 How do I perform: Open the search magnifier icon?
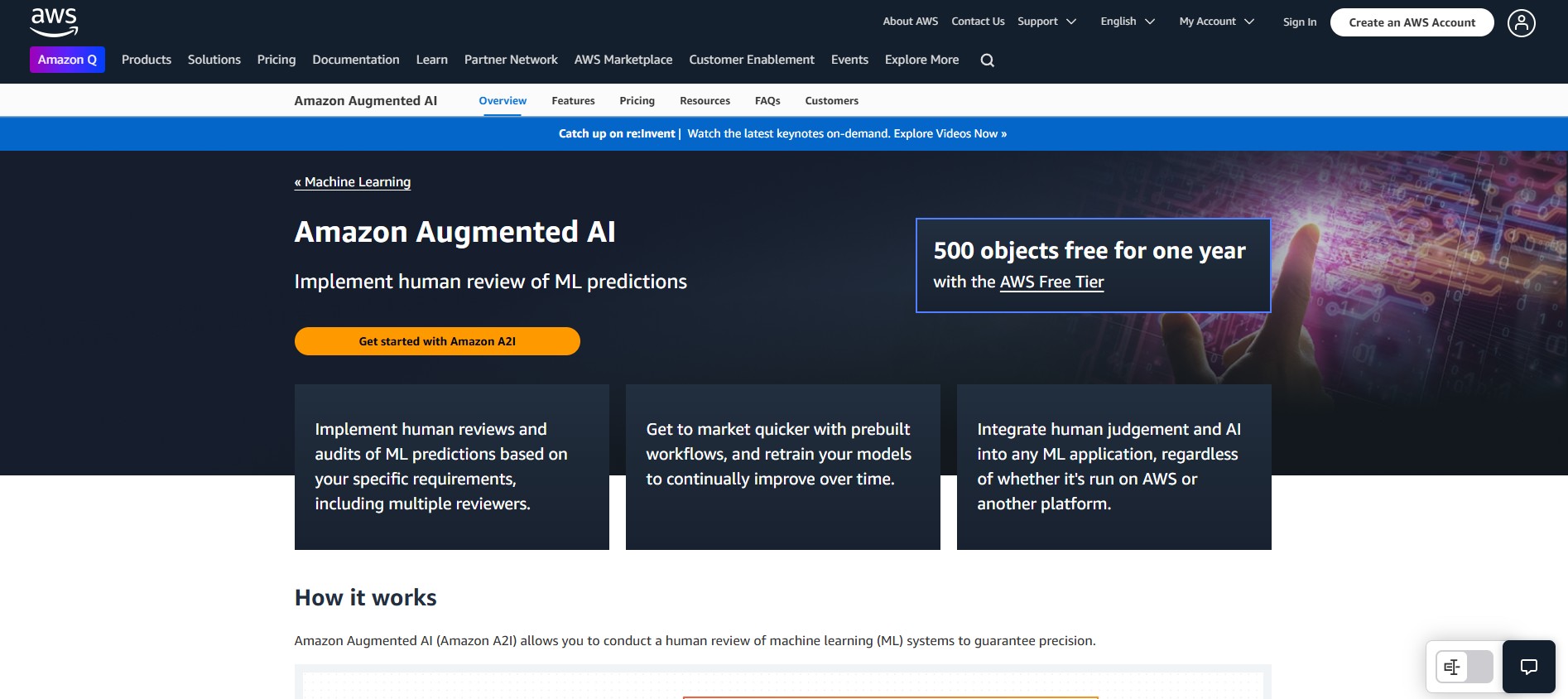point(987,60)
